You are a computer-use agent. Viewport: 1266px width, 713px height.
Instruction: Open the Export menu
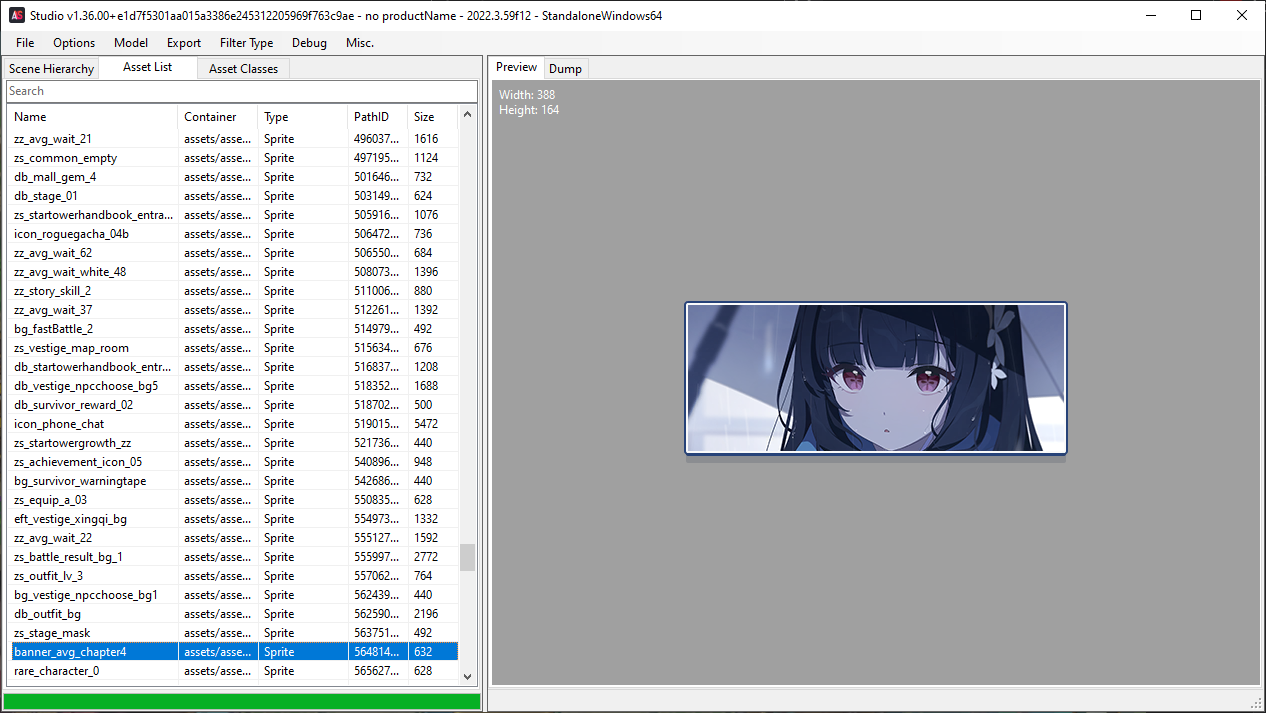184,43
